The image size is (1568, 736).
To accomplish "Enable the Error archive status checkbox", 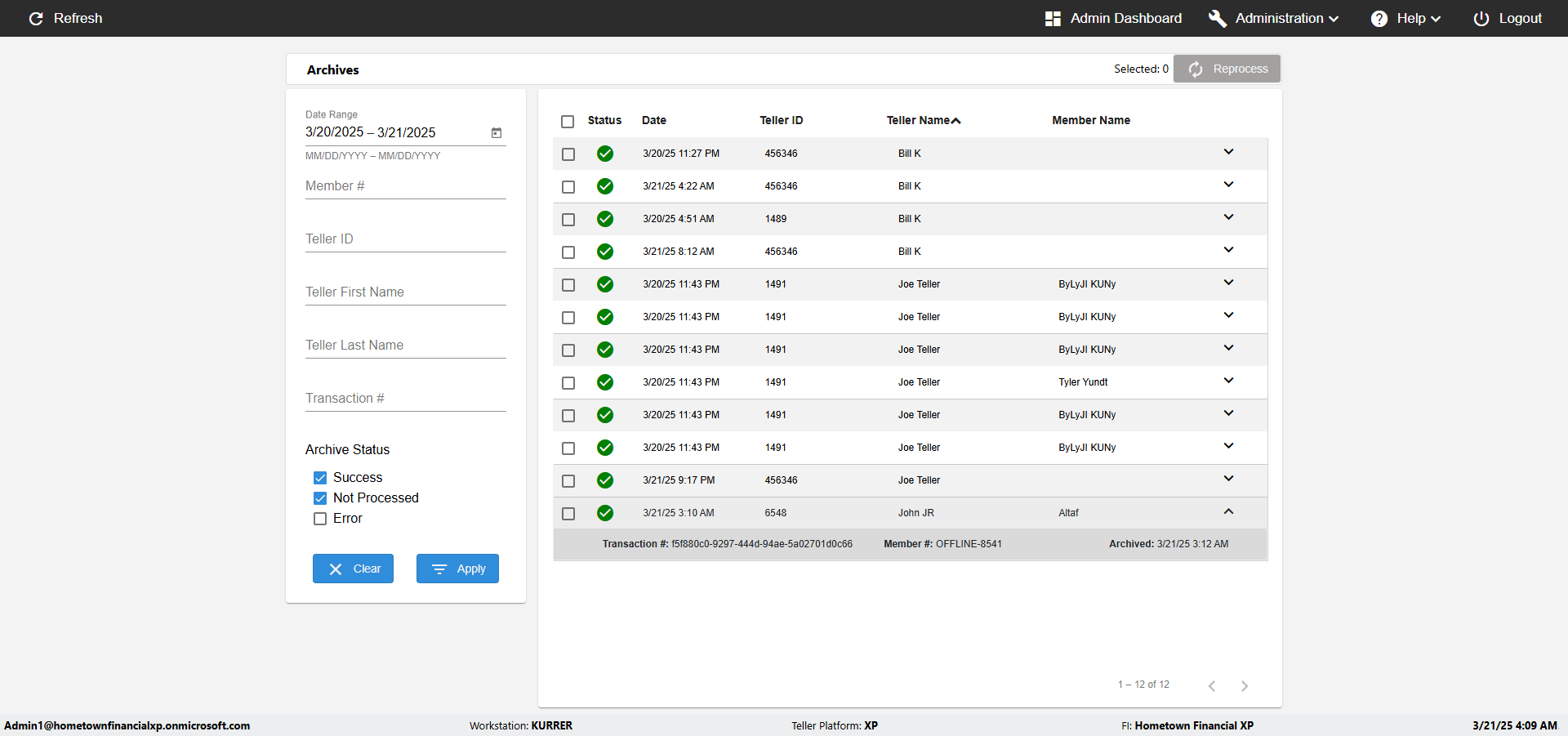I will [x=320, y=519].
